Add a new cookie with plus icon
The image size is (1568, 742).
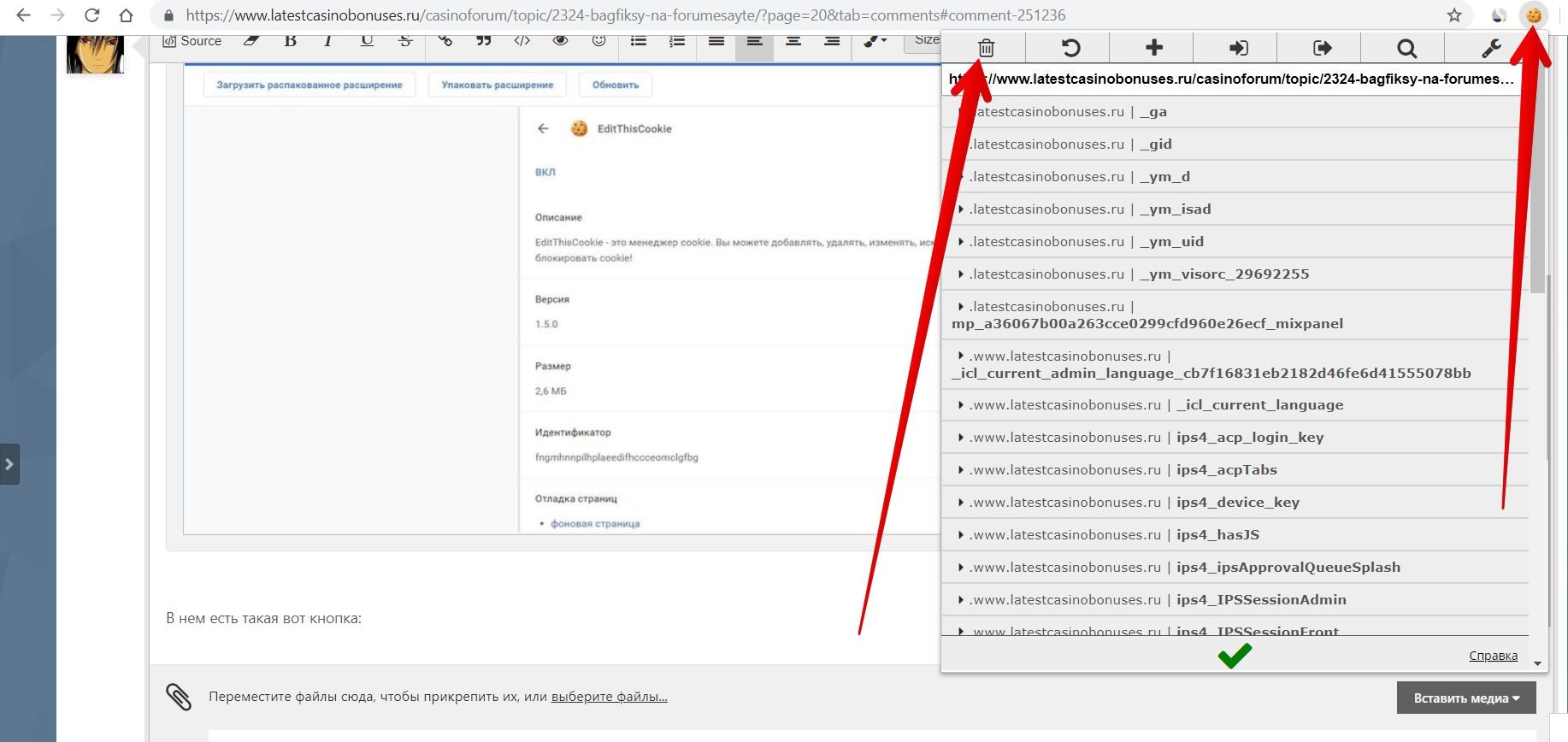pyautogui.click(x=1153, y=48)
